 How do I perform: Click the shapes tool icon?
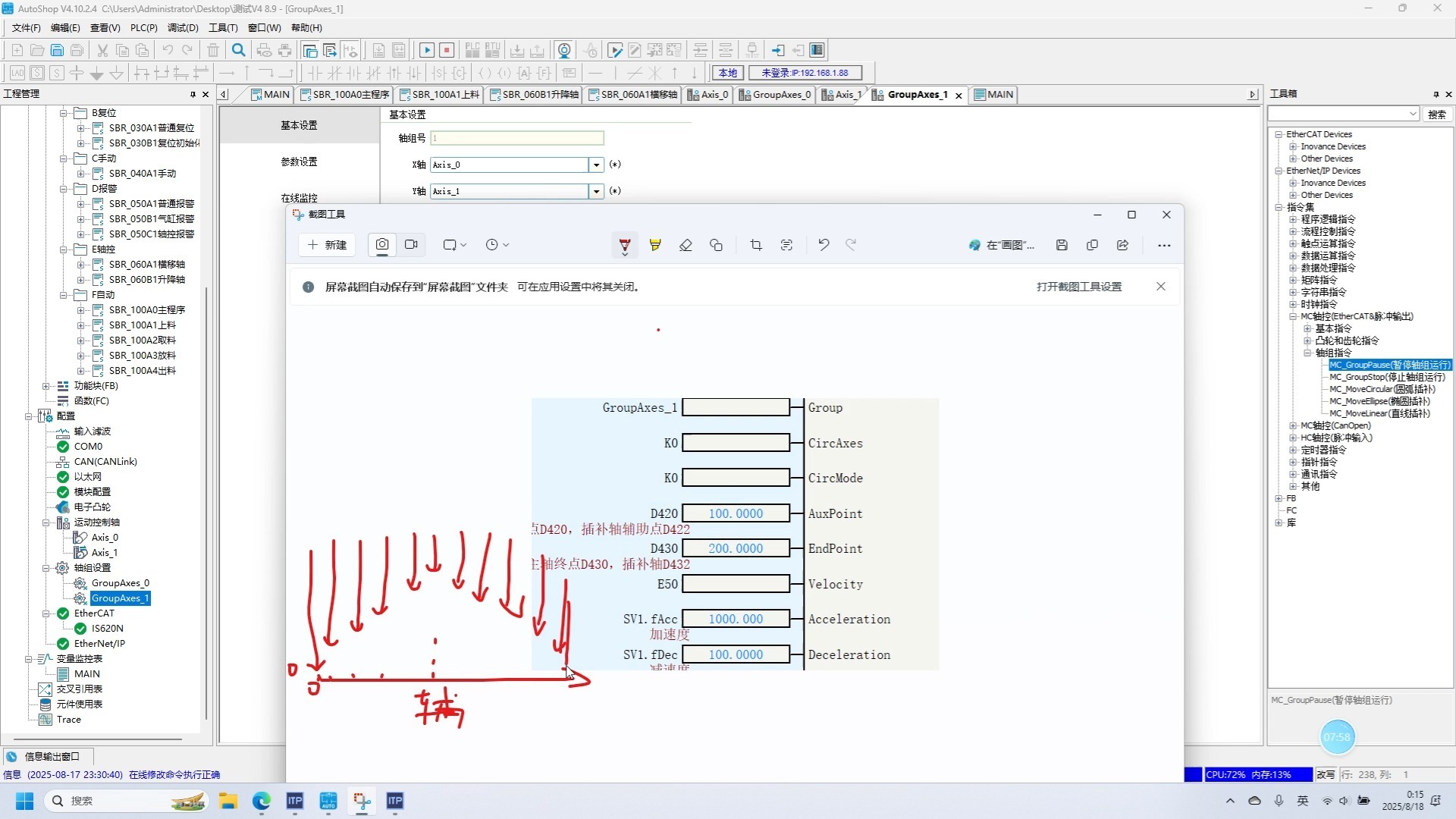point(716,245)
